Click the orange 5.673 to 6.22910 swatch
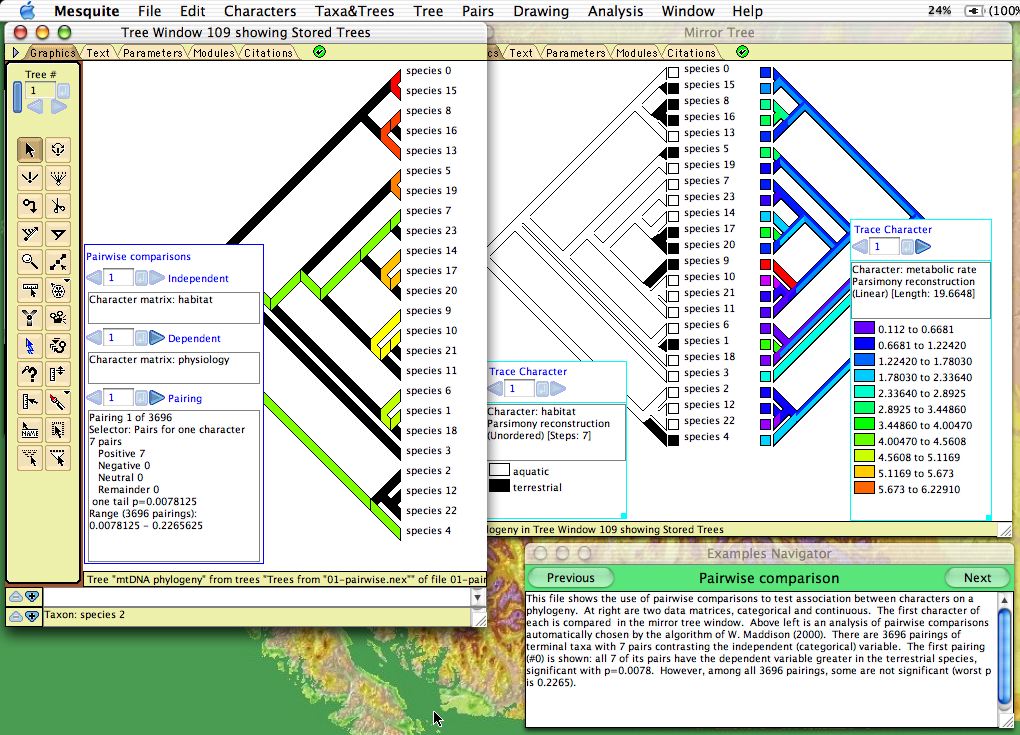This screenshot has height=735, width=1020. click(865, 489)
